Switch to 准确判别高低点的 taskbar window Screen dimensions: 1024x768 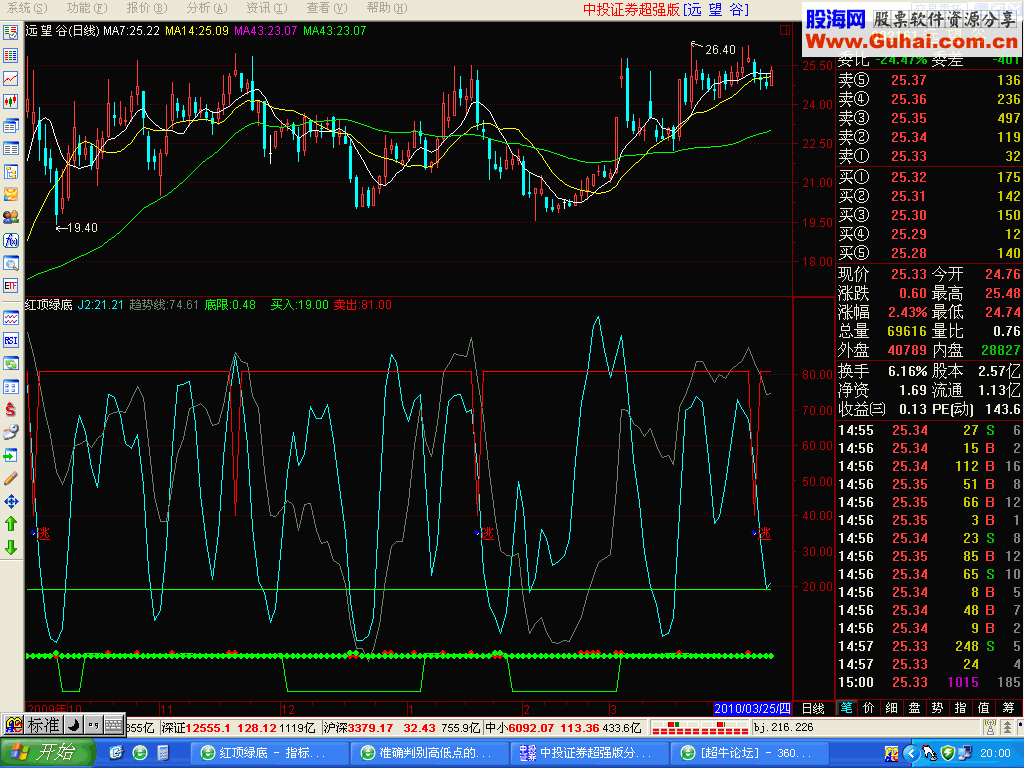point(428,753)
